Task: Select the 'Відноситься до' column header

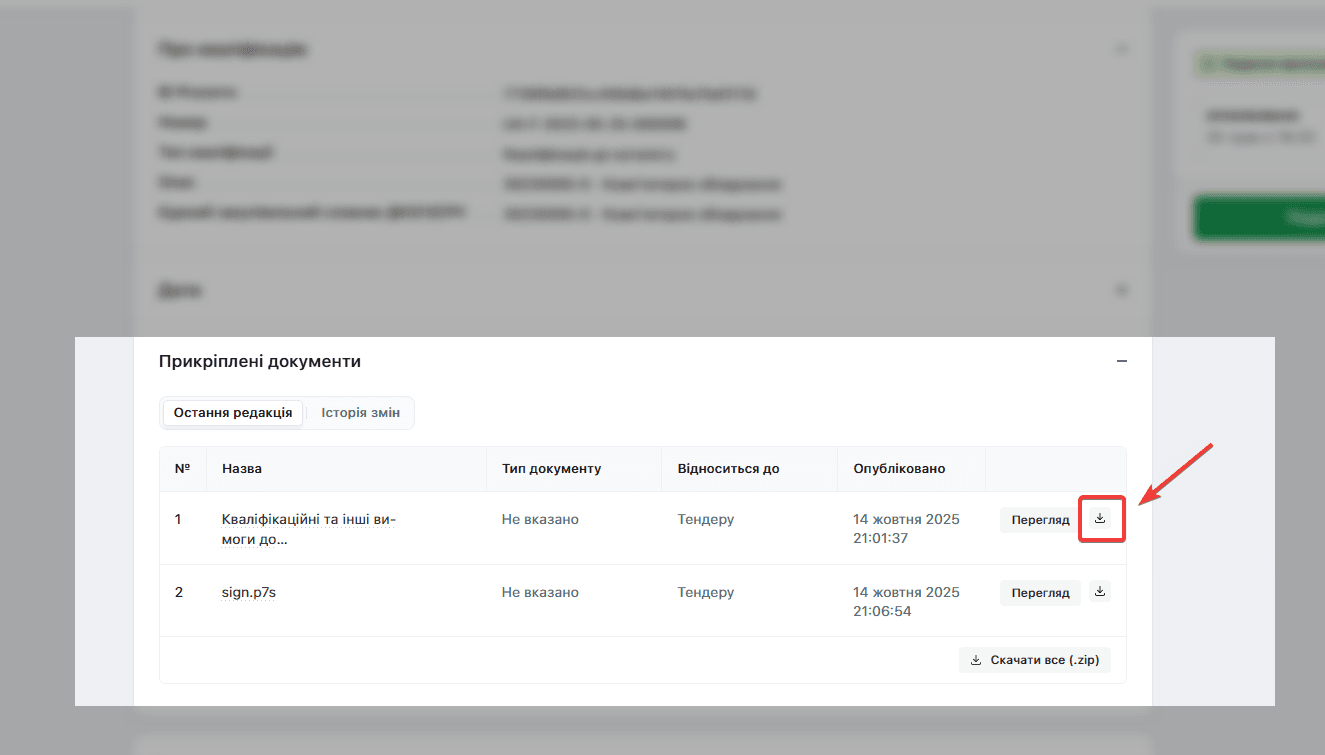Action: (728, 468)
